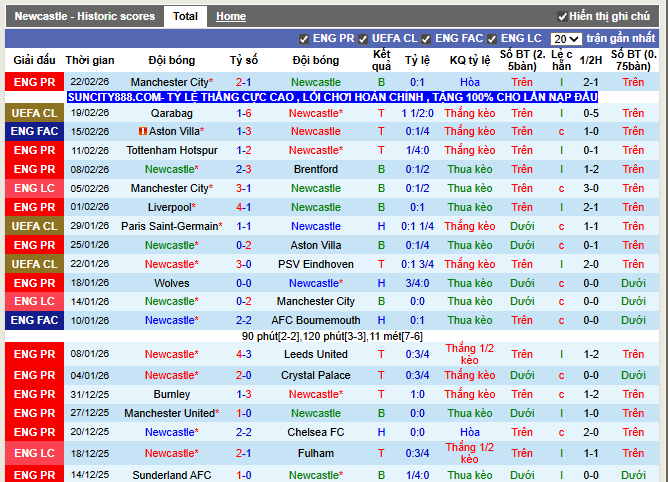Screen dimensions: 668x482
Task: Click Wolves team name
Action: pos(172,283)
